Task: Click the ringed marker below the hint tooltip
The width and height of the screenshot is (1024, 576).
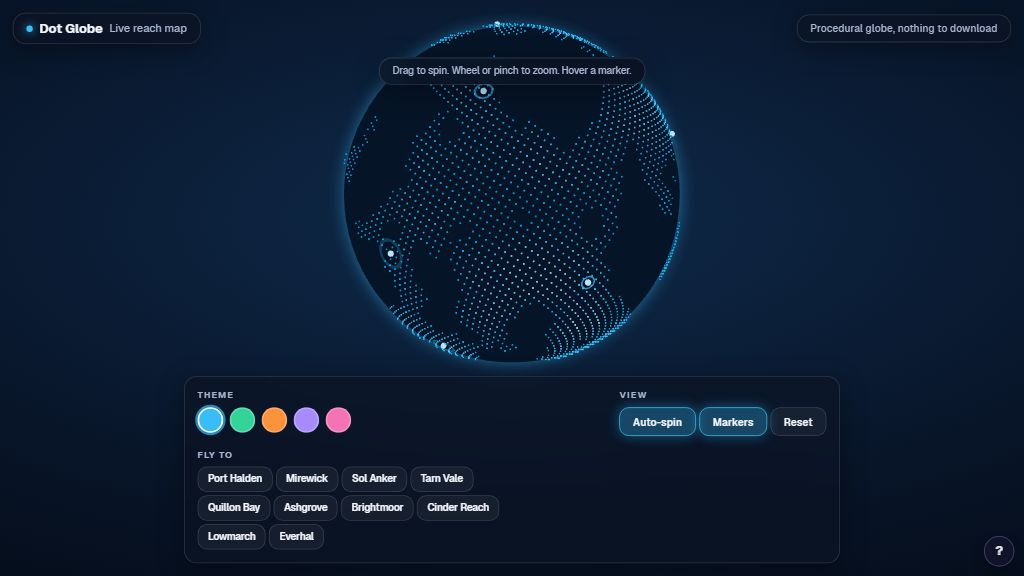Action: pos(483,91)
